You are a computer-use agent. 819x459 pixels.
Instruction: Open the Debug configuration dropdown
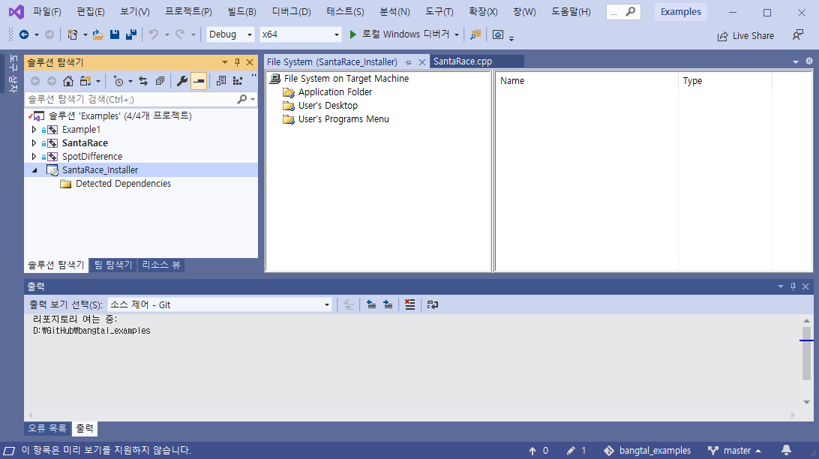click(x=231, y=34)
